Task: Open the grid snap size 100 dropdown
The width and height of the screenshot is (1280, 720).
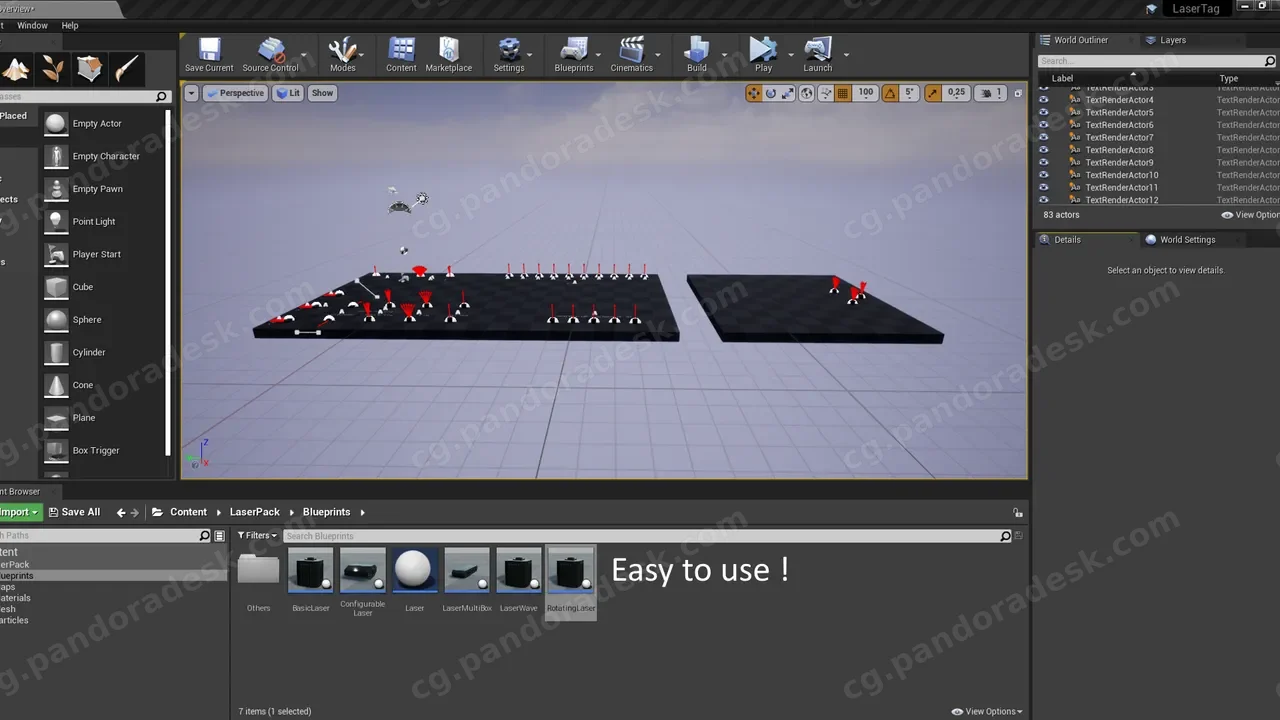Action: click(865, 93)
